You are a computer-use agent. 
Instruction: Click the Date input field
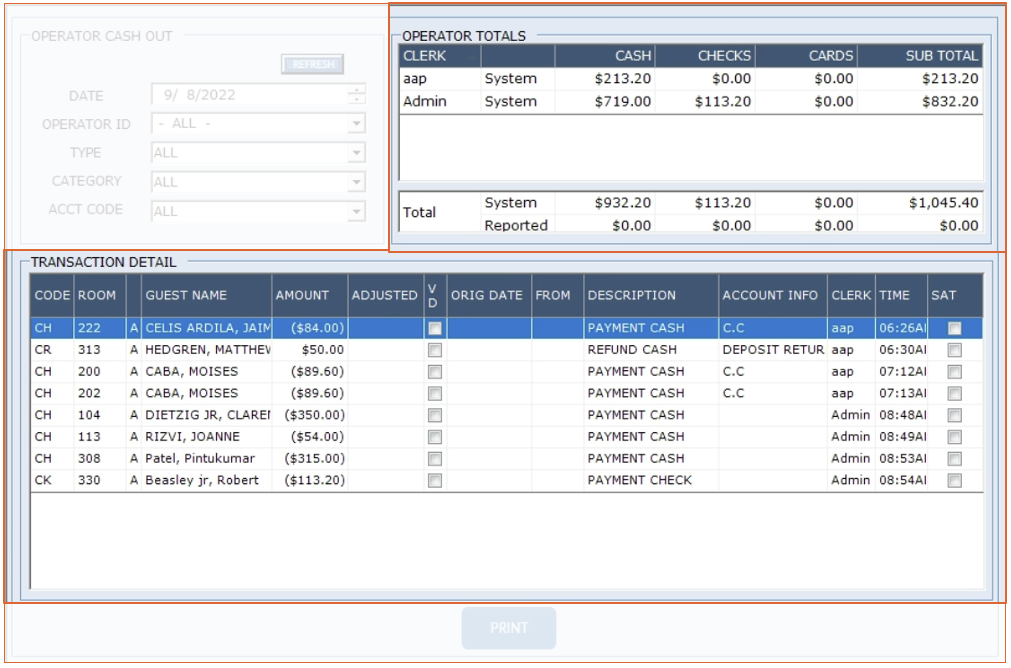pos(248,95)
